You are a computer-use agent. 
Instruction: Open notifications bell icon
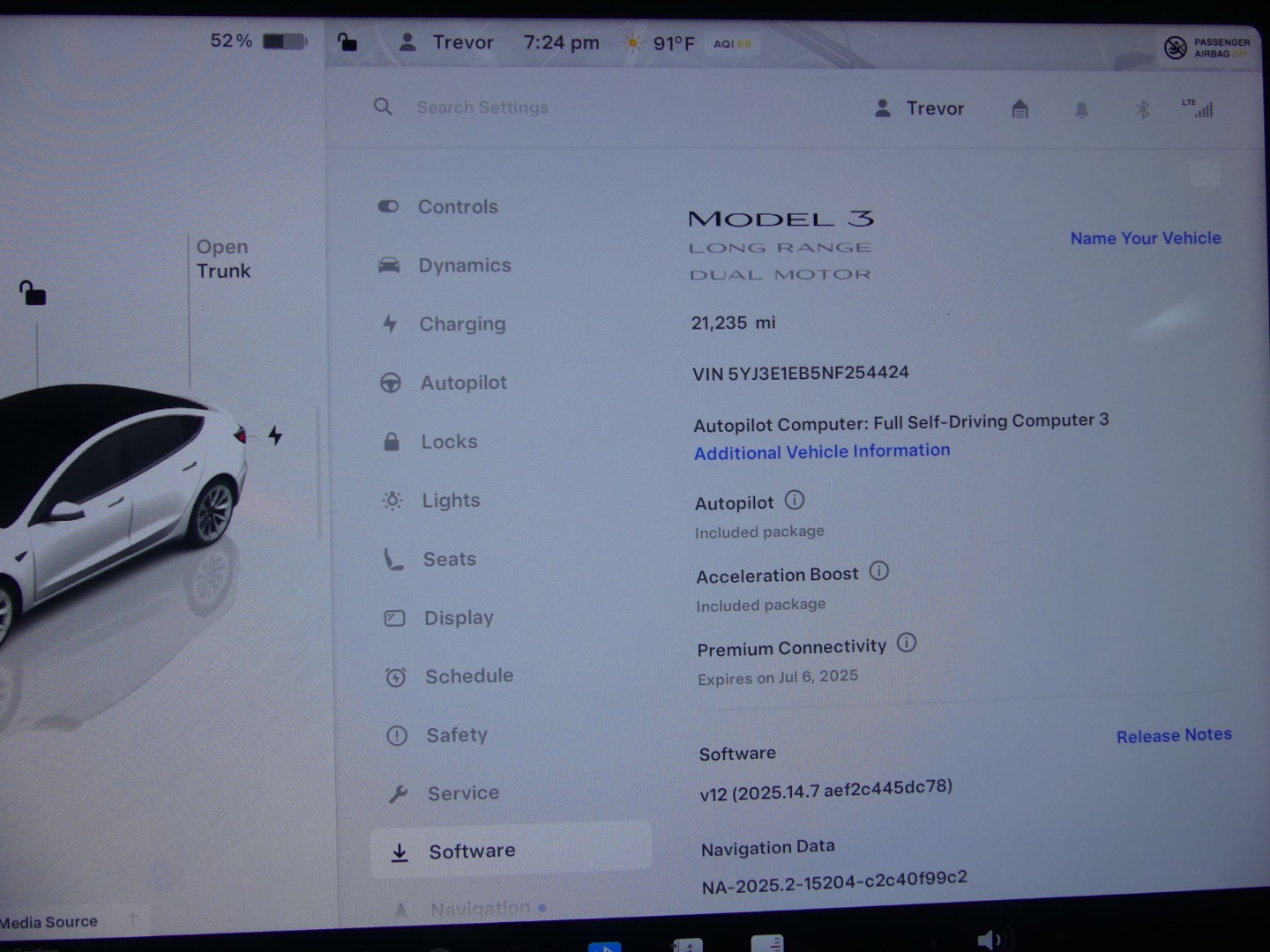1081,110
